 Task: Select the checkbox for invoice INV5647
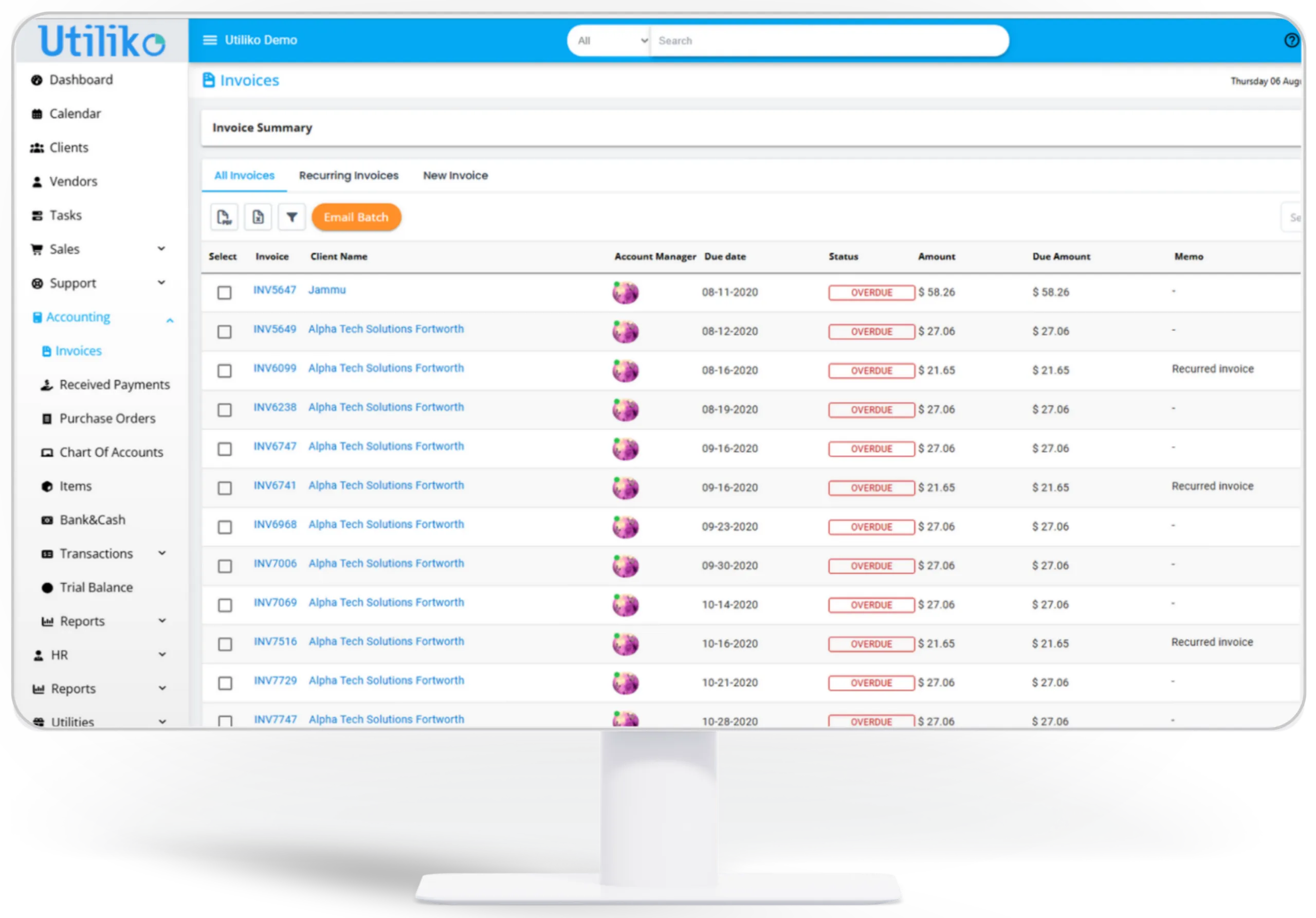pyautogui.click(x=225, y=293)
